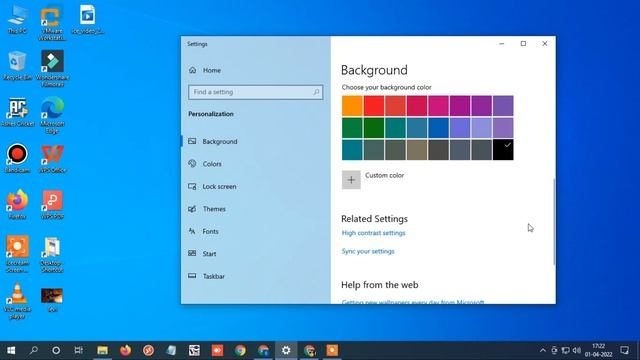
Task: Select VLC media player desktop shortcut
Action: coord(17,301)
